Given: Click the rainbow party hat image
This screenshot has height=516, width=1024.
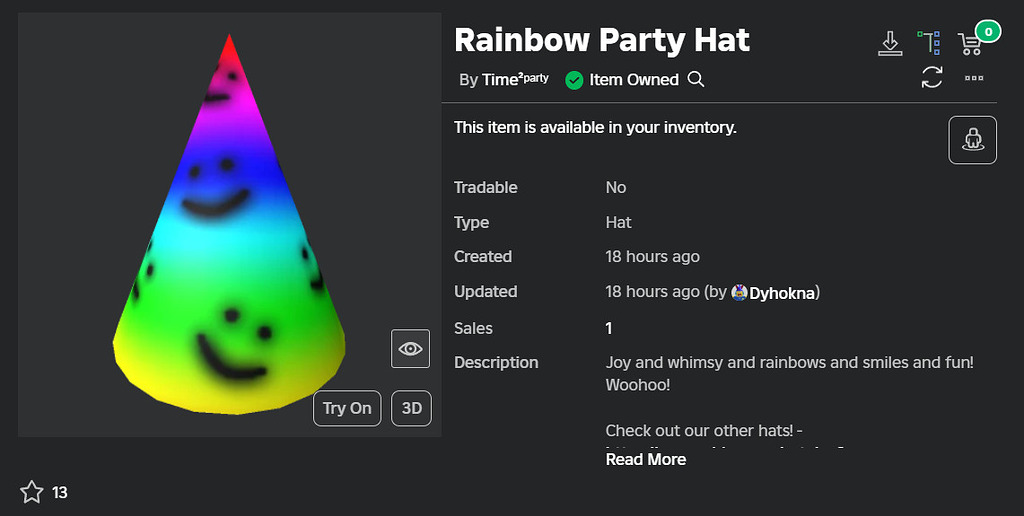Looking at the screenshot, I should [229, 224].
